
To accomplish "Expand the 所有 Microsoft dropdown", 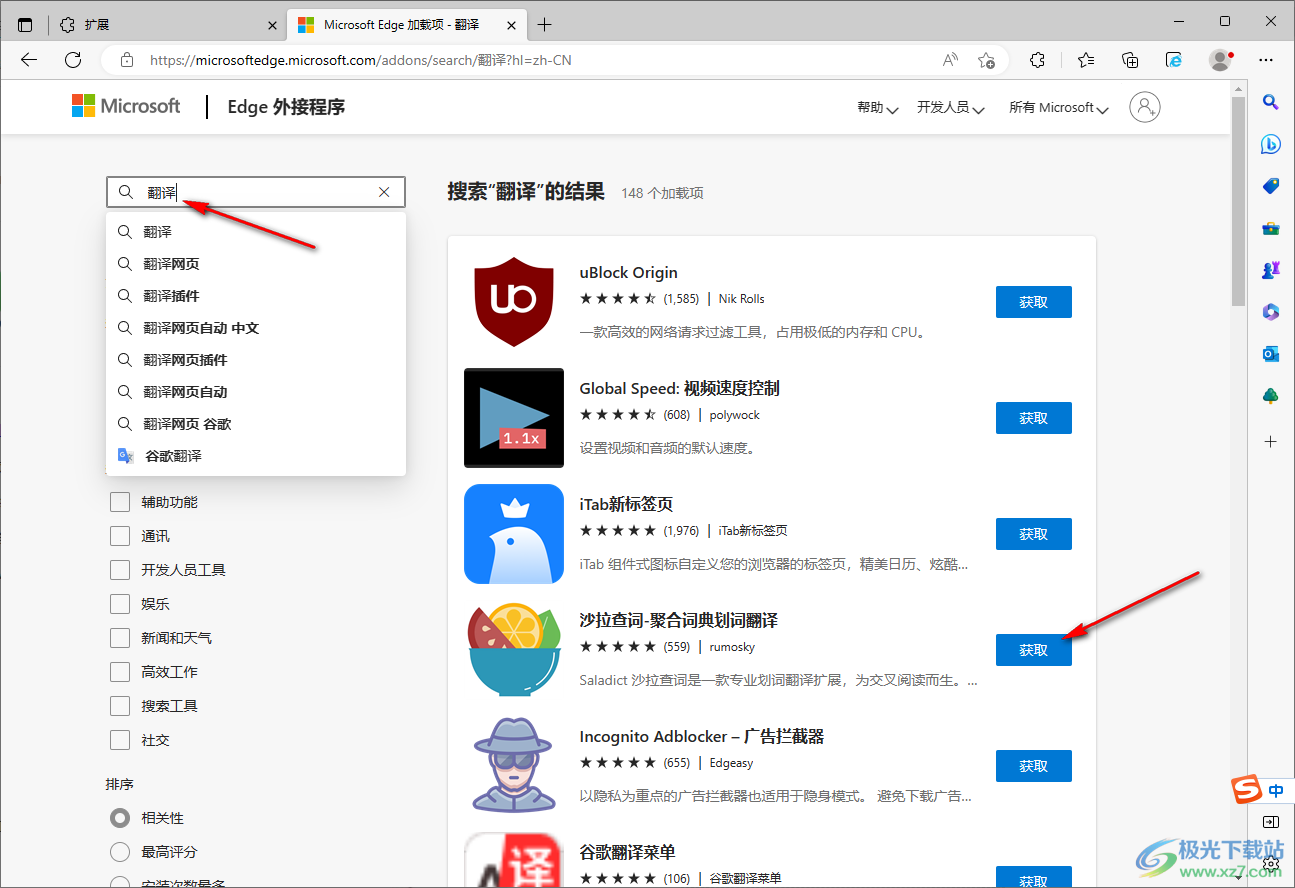I will (1059, 108).
